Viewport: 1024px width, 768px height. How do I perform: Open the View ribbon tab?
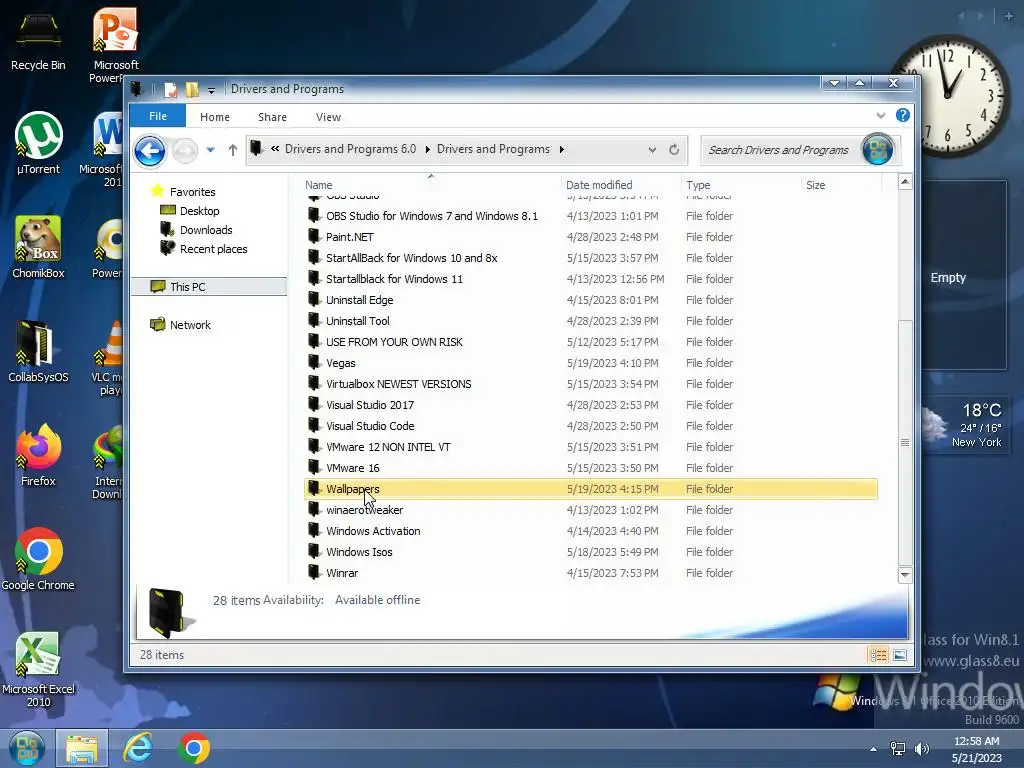tap(328, 117)
